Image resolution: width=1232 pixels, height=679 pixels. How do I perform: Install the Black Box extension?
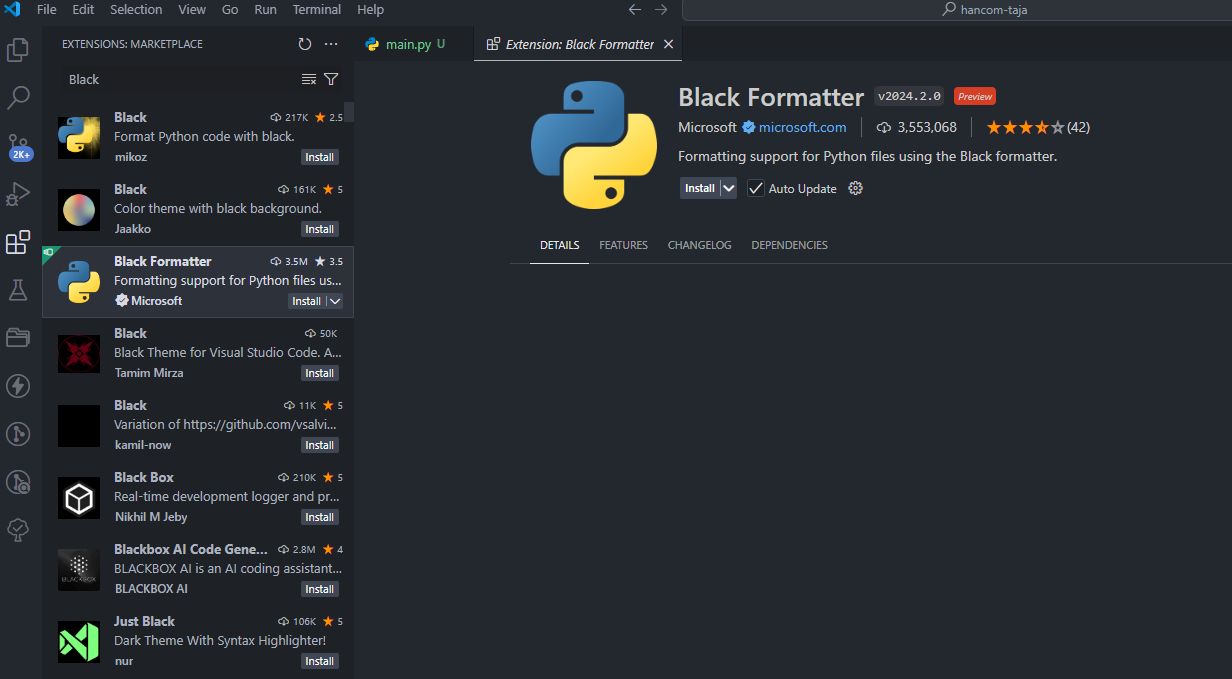[x=320, y=517]
